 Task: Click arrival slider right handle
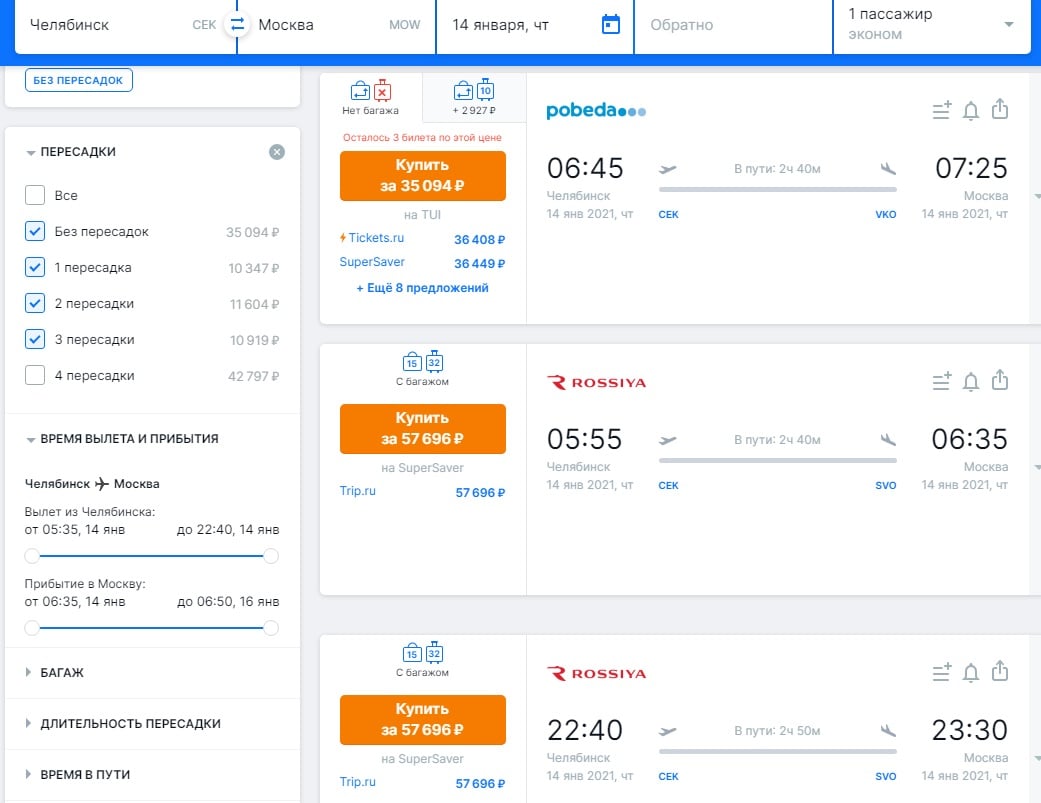tap(271, 628)
